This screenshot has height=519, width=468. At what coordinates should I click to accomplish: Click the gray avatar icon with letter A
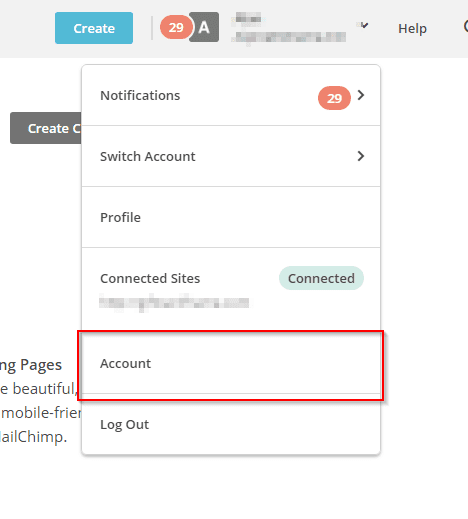coord(204,27)
